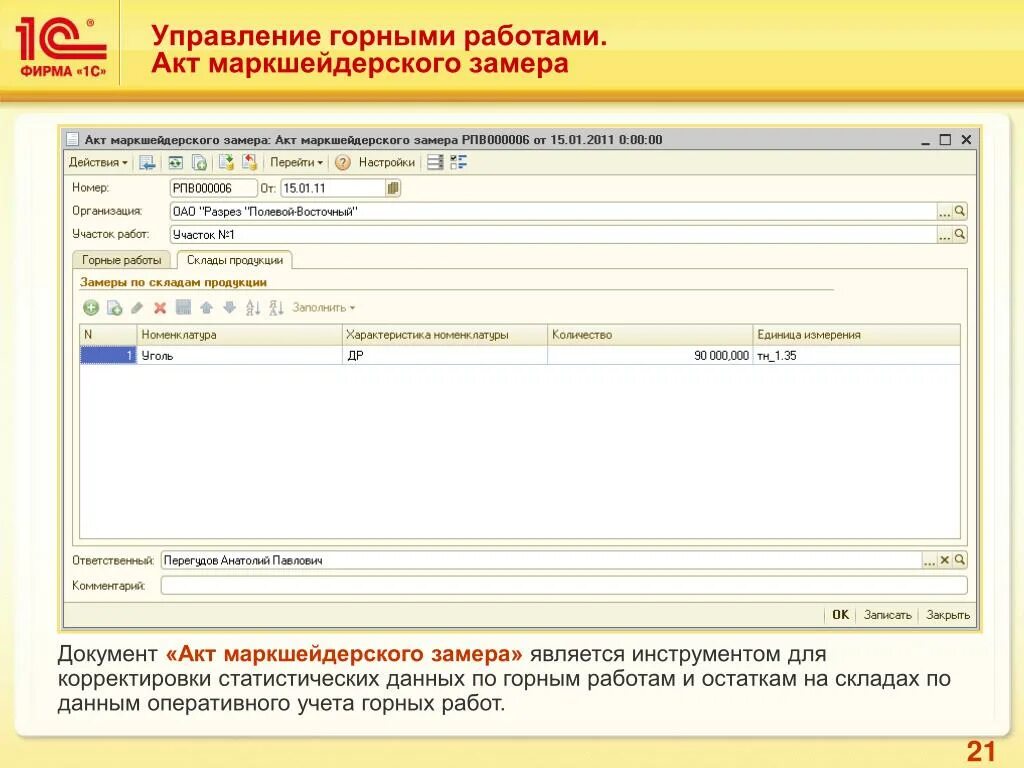
Task: Add a new row with green plus icon
Action: 91,308
